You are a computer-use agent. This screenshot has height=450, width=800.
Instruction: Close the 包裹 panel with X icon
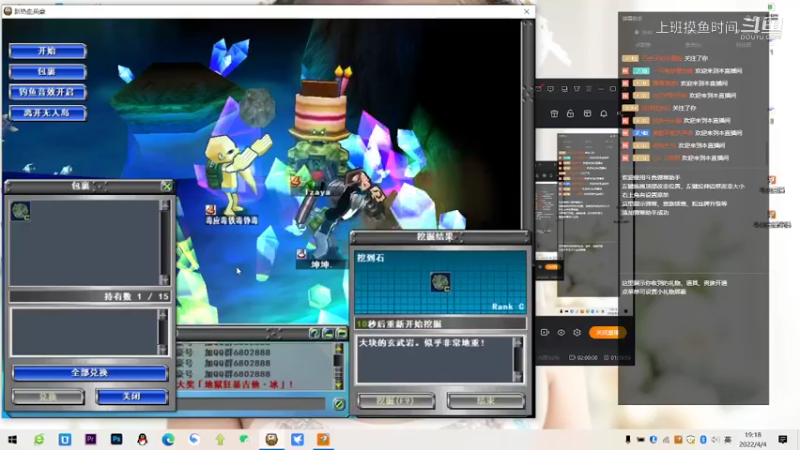tap(166, 186)
